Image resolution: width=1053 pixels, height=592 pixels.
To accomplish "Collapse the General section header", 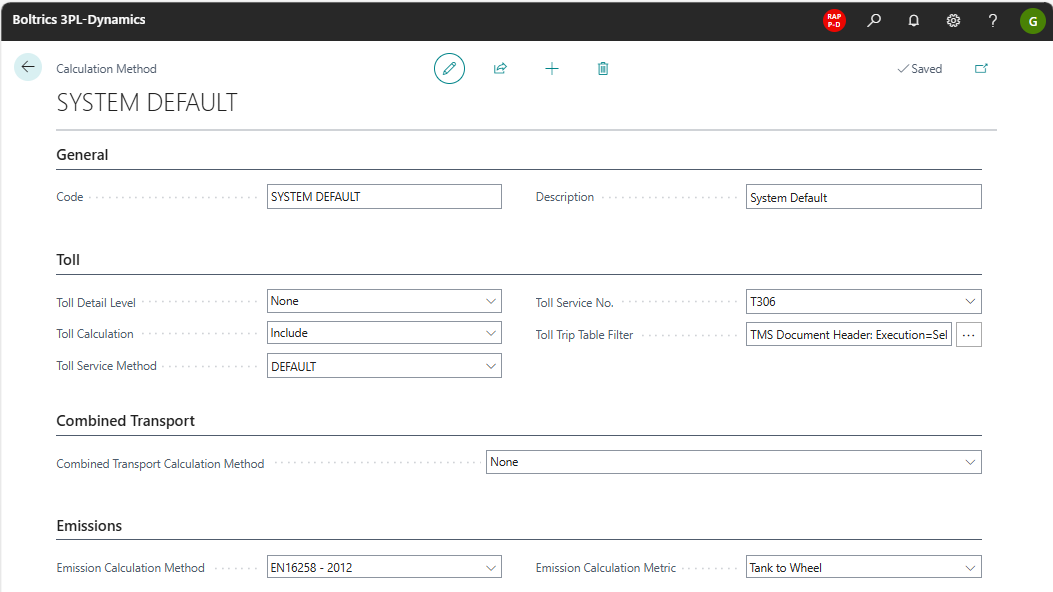I will click(x=83, y=155).
